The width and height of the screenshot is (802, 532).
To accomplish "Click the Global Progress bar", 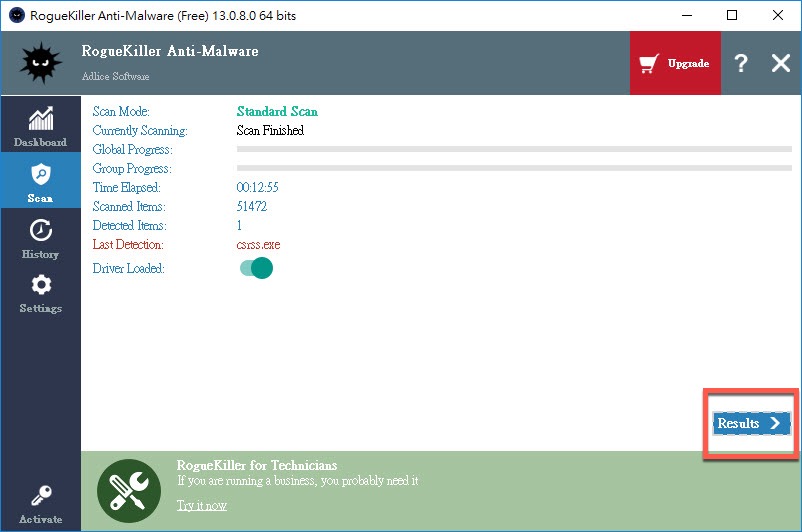I will coord(514,149).
